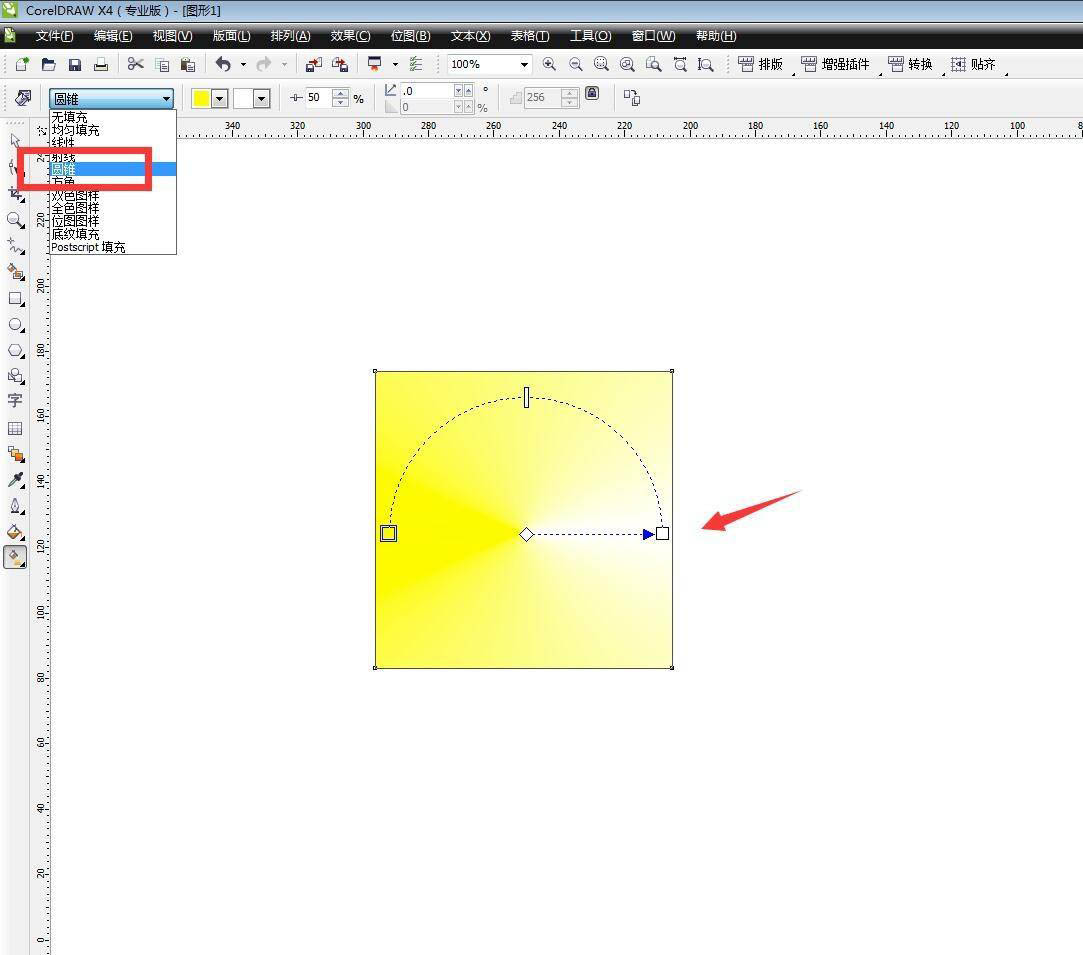The width and height of the screenshot is (1083, 955).
Task: Choose 底纹填充 from fill type list
Action: 76,234
